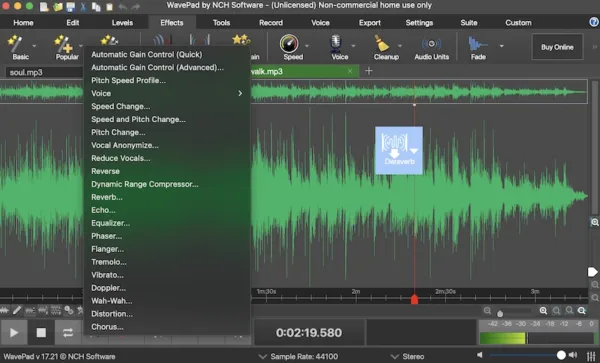Expand toolbar overflow chevron beside Buy Online

point(595,47)
